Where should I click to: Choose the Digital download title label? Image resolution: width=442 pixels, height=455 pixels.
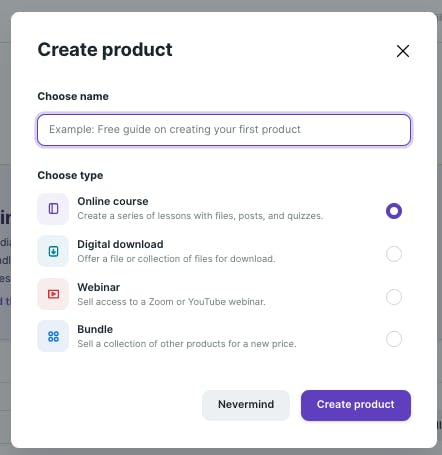120,244
